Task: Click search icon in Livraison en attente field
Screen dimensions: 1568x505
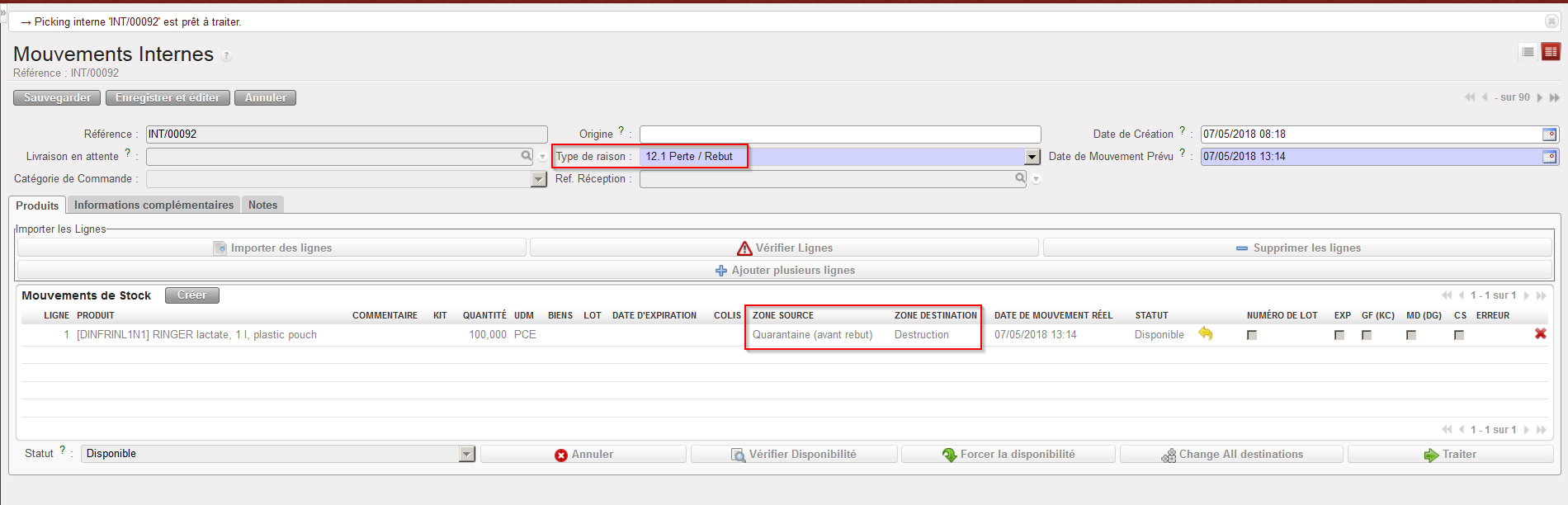Action: tap(527, 156)
